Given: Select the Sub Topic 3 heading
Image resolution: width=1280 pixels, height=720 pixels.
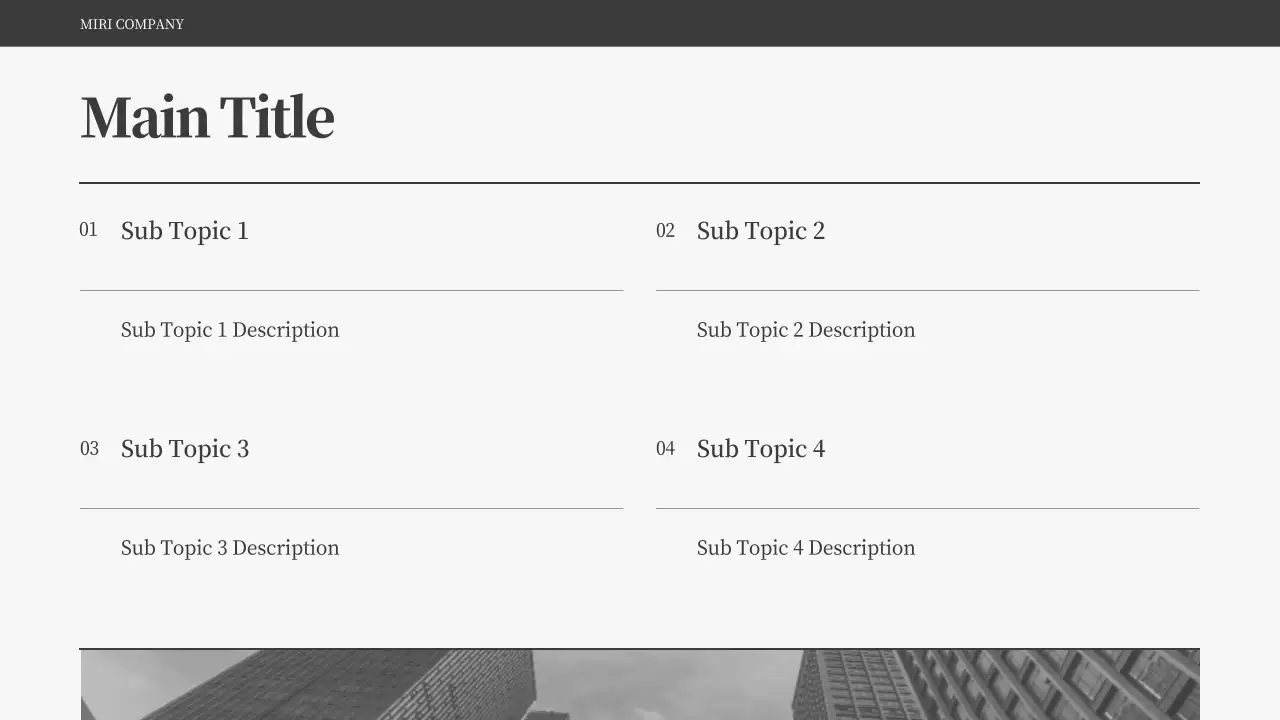Looking at the screenshot, I should click(185, 449).
